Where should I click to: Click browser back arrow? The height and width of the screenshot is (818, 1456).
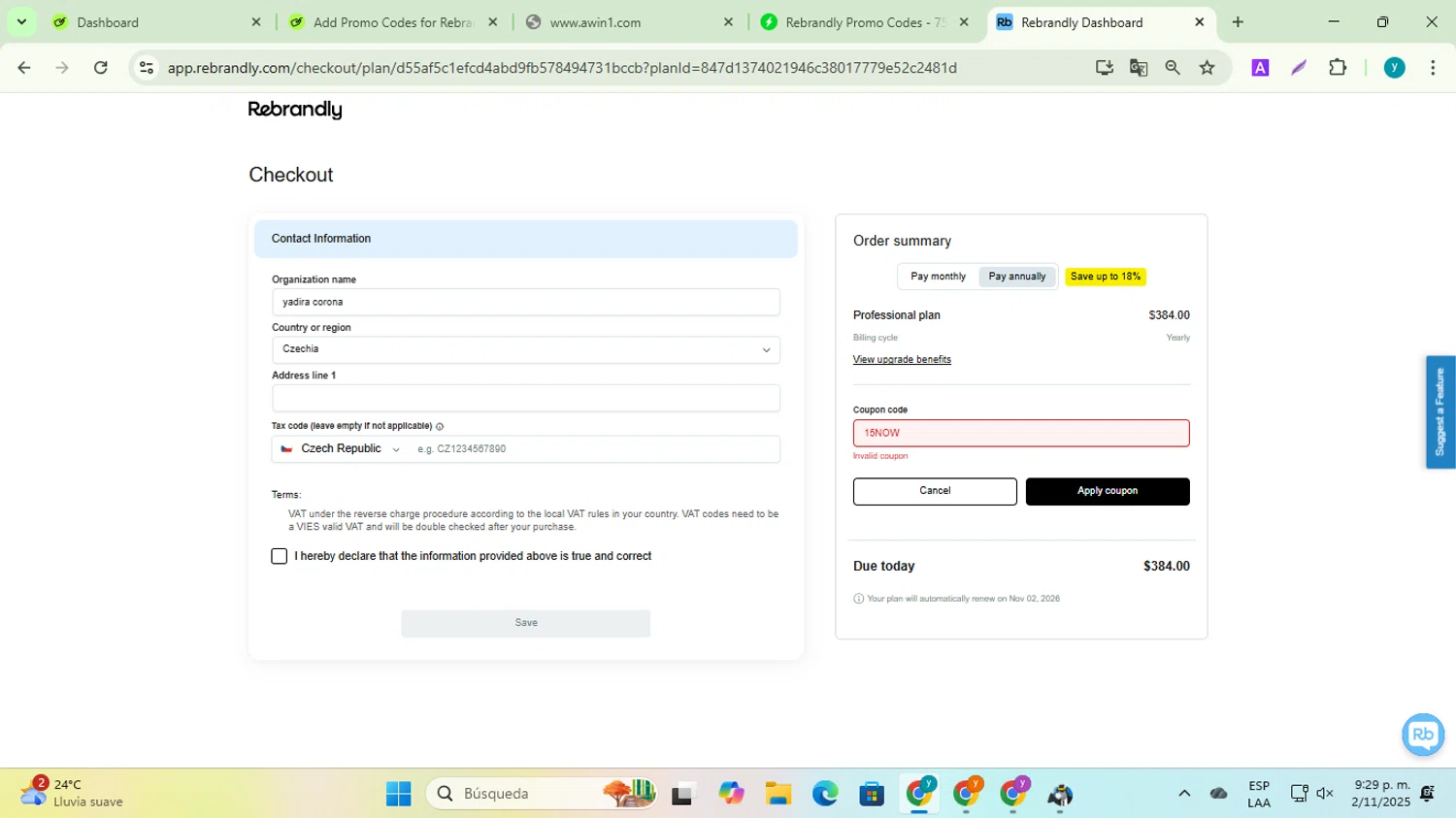24,67
